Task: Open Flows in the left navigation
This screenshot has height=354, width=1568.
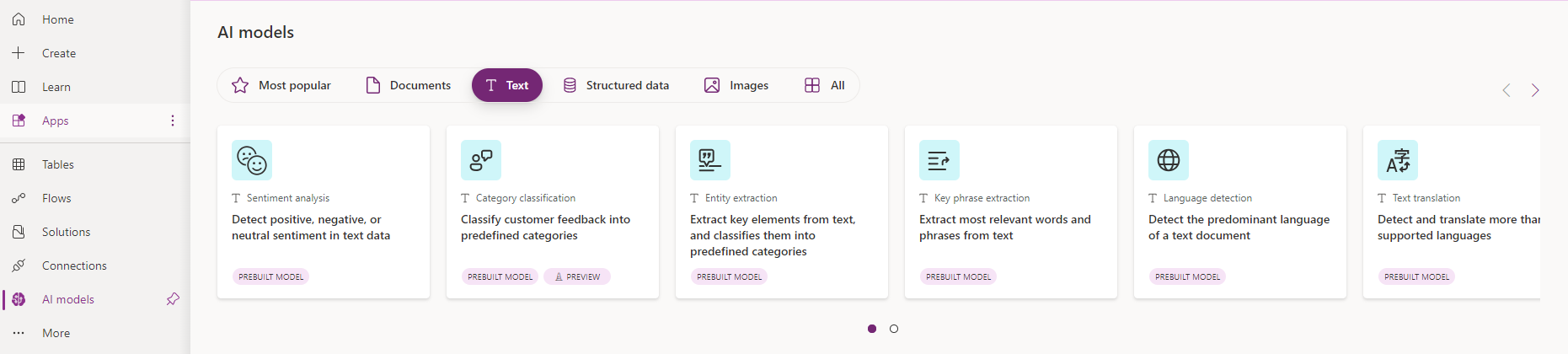Action: click(x=56, y=198)
